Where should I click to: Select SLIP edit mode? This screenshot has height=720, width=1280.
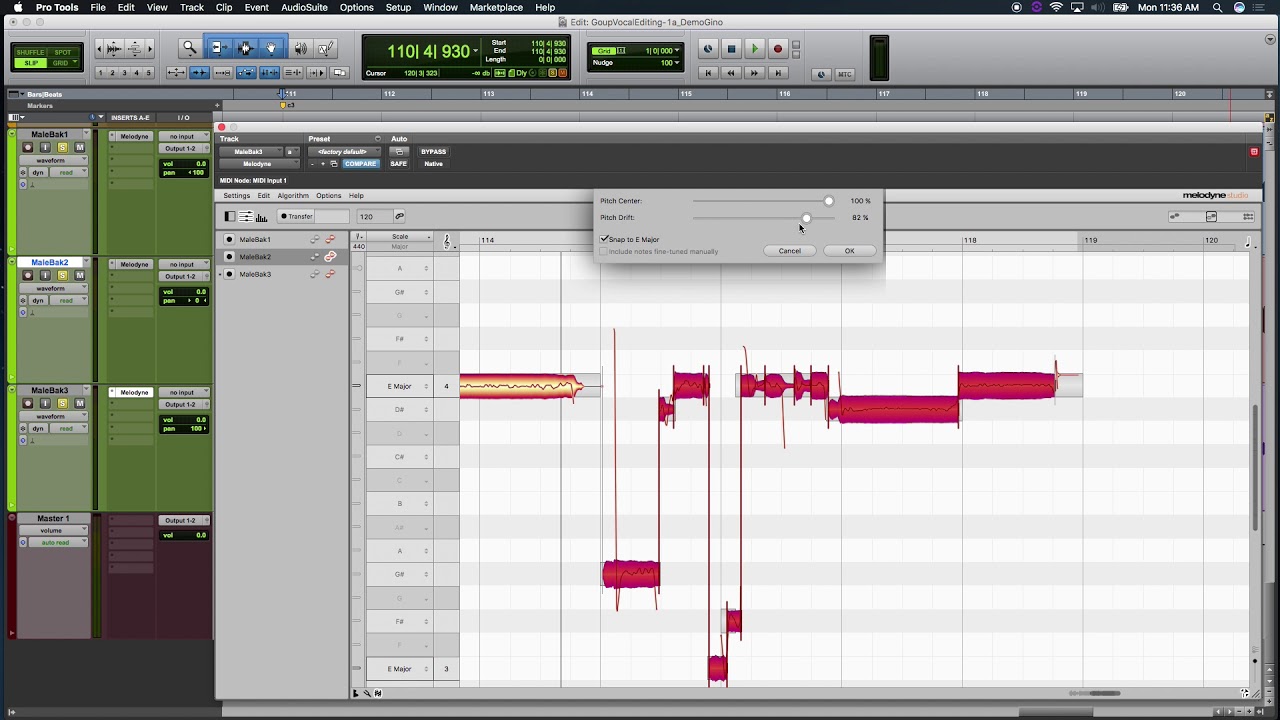[30, 63]
